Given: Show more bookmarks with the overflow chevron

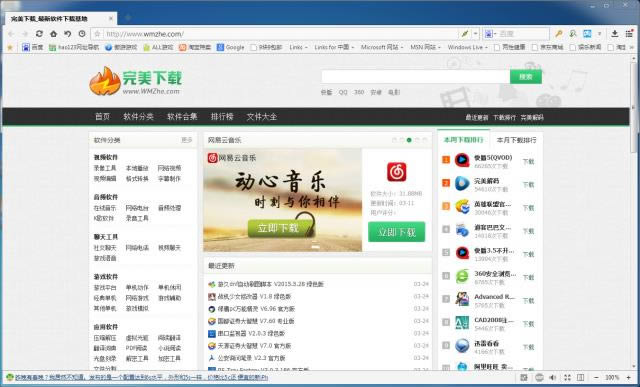Looking at the screenshot, I should click(632, 47).
